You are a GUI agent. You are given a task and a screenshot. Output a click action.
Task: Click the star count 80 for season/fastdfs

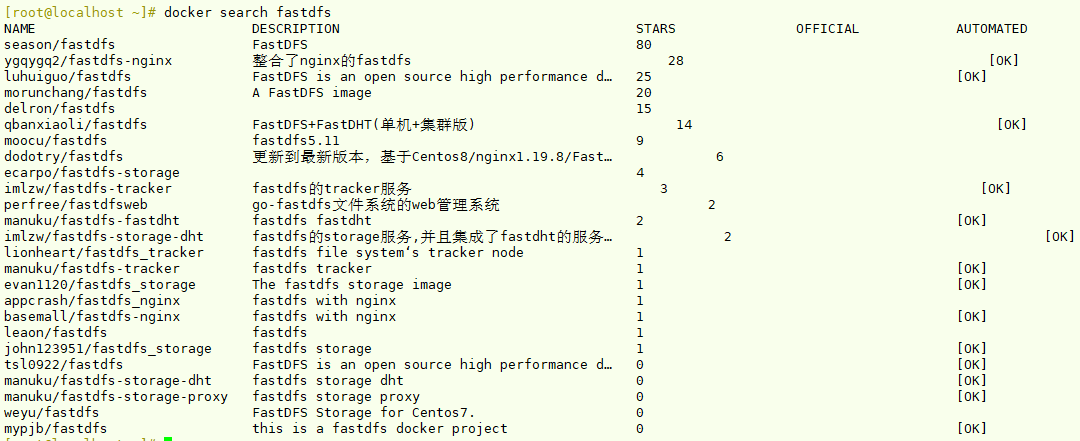coord(643,45)
